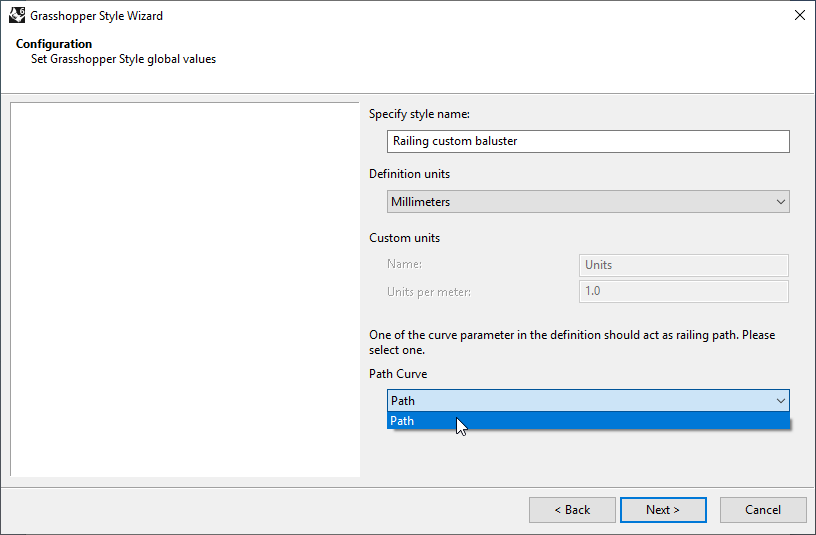
Task: Click the Specify style name label
Action: pos(419,114)
